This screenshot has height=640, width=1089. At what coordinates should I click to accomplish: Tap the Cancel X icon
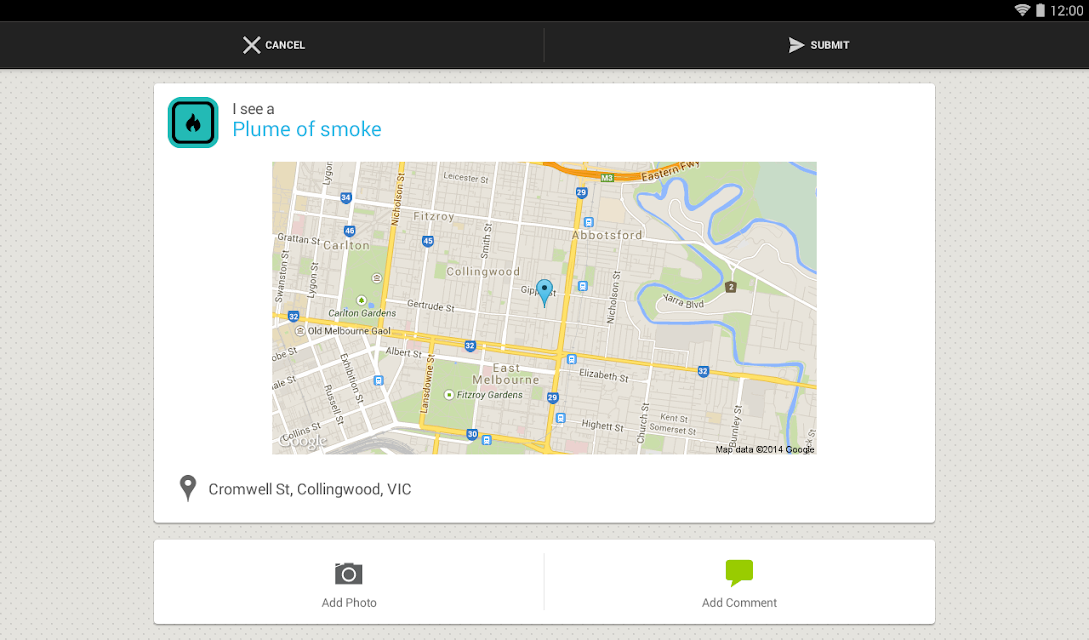point(251,45)
